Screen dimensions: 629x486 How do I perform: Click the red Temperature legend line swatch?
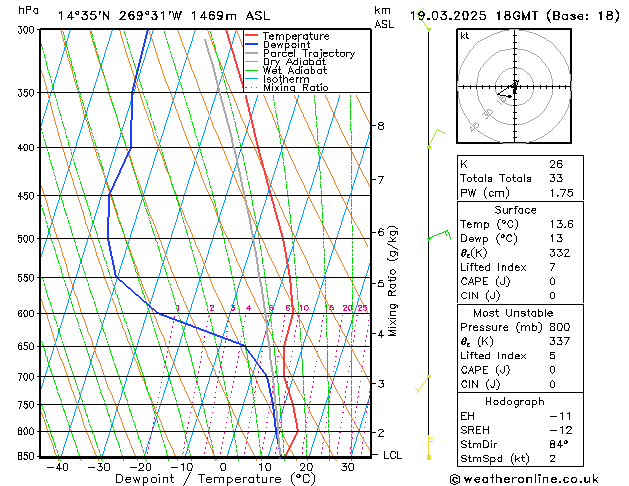[252, 36]
